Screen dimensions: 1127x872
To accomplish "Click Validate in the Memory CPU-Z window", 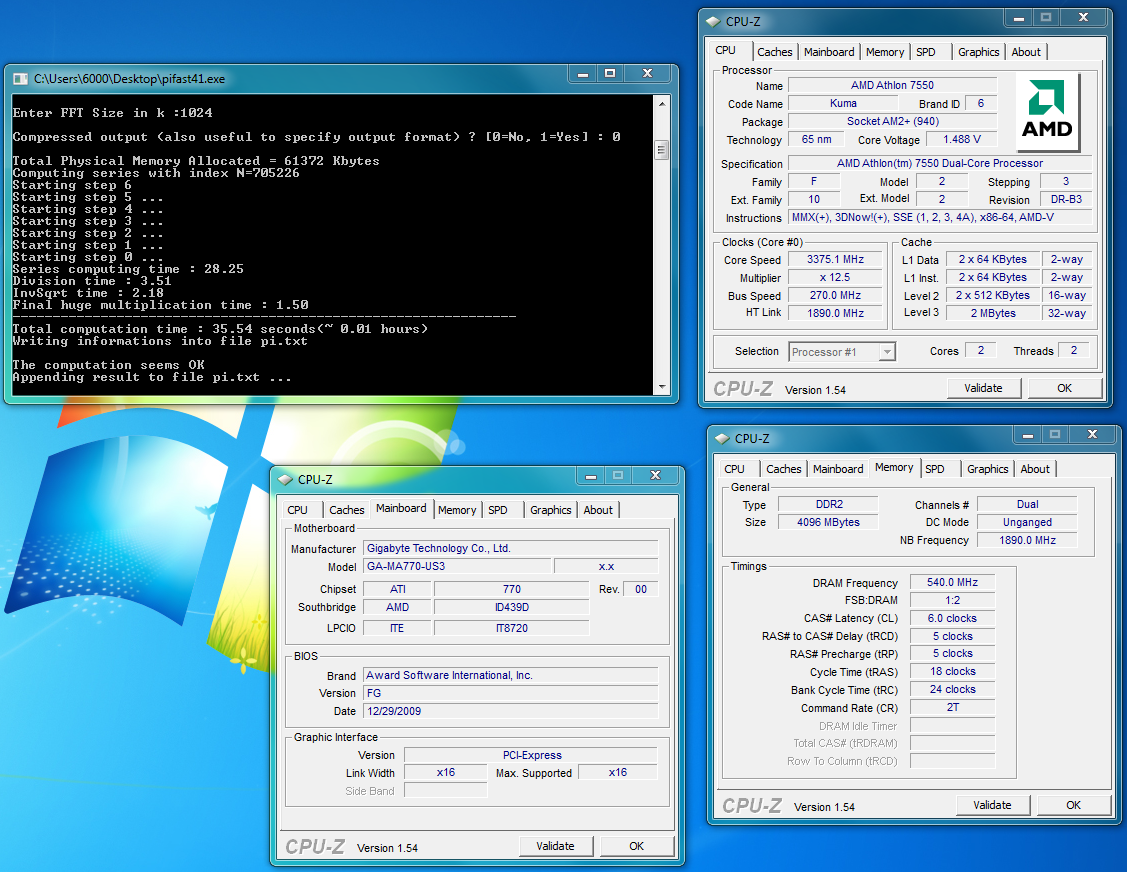I will (x=992, y=805).
